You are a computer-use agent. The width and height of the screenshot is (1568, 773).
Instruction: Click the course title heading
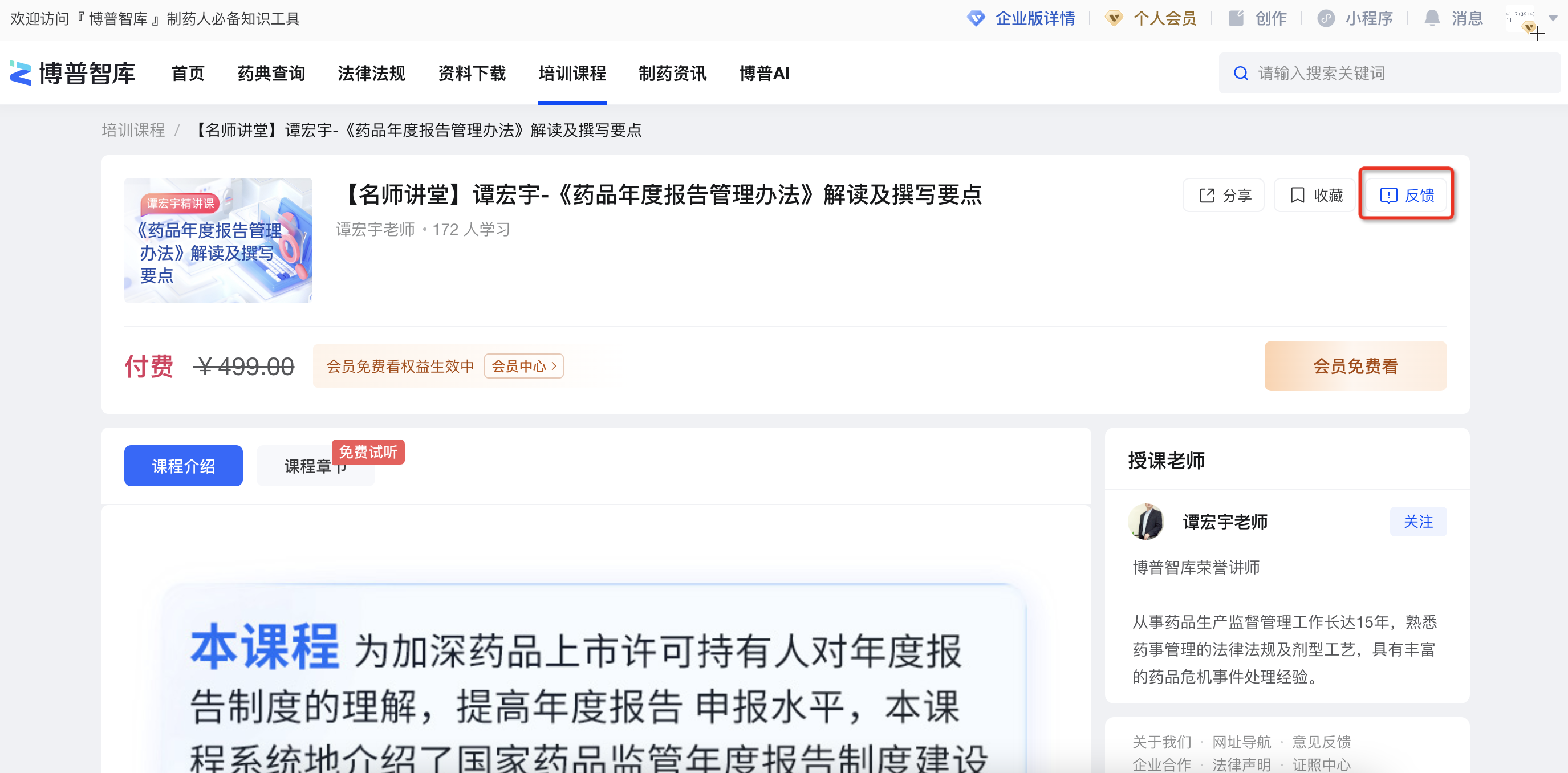[659, 195]
